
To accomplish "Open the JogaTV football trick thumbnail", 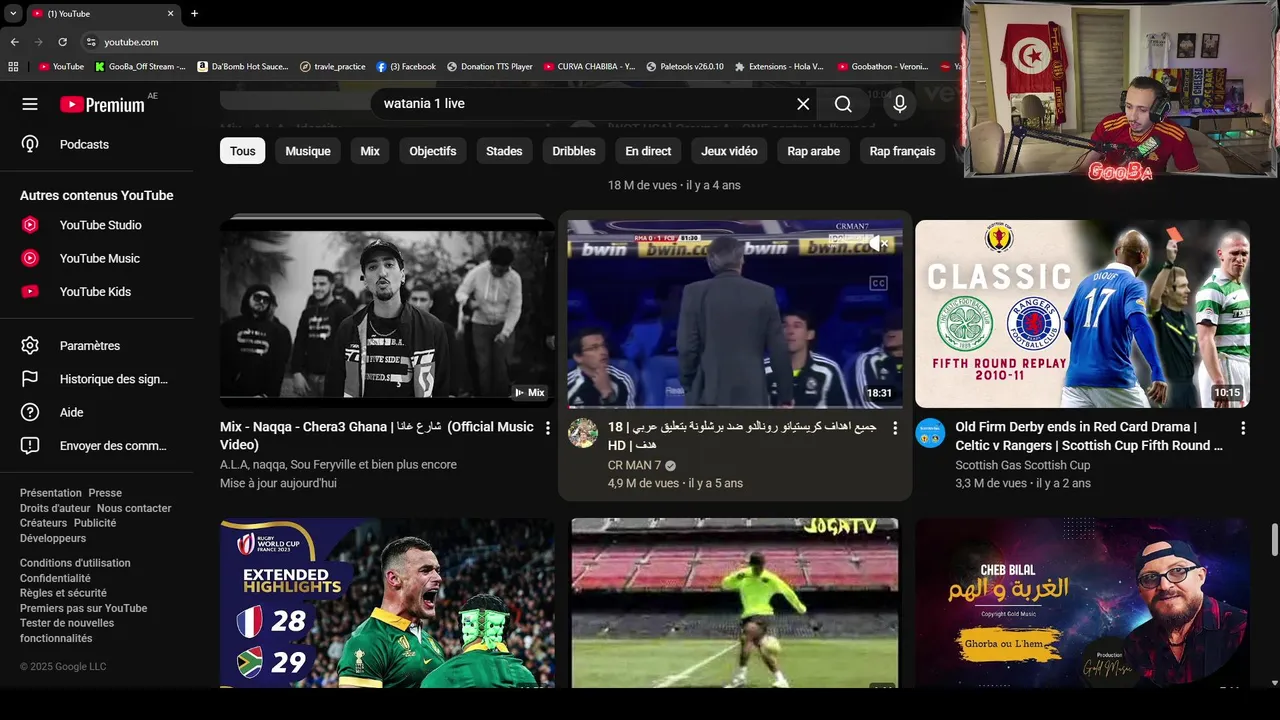I will (735, 603).
